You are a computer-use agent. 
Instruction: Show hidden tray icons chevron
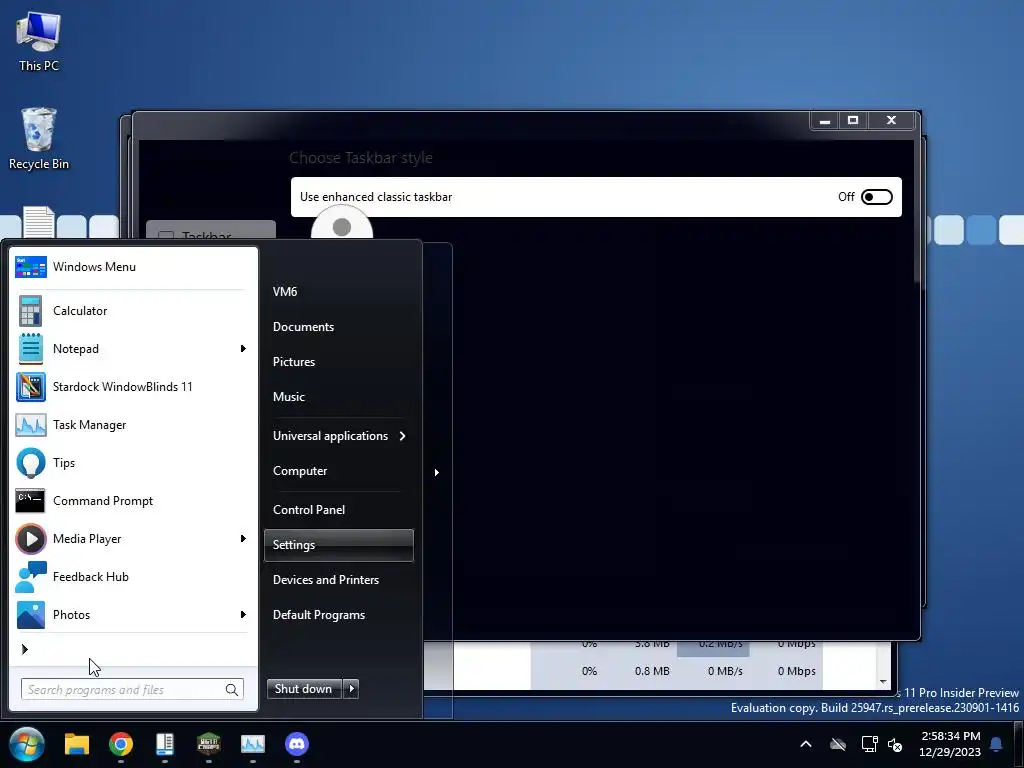click(806, 744)
